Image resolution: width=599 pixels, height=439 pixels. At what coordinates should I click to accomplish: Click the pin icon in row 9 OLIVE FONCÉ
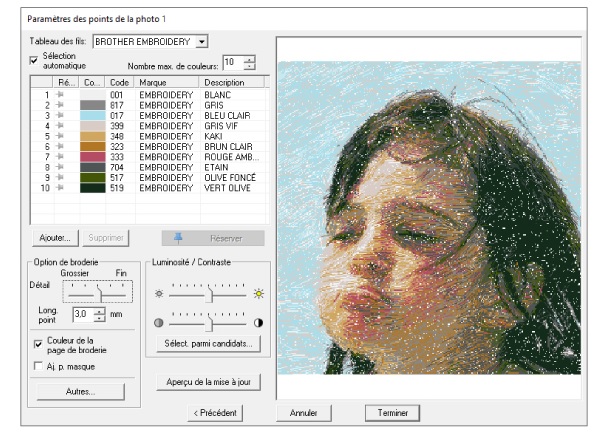click(x=60, y=177)
